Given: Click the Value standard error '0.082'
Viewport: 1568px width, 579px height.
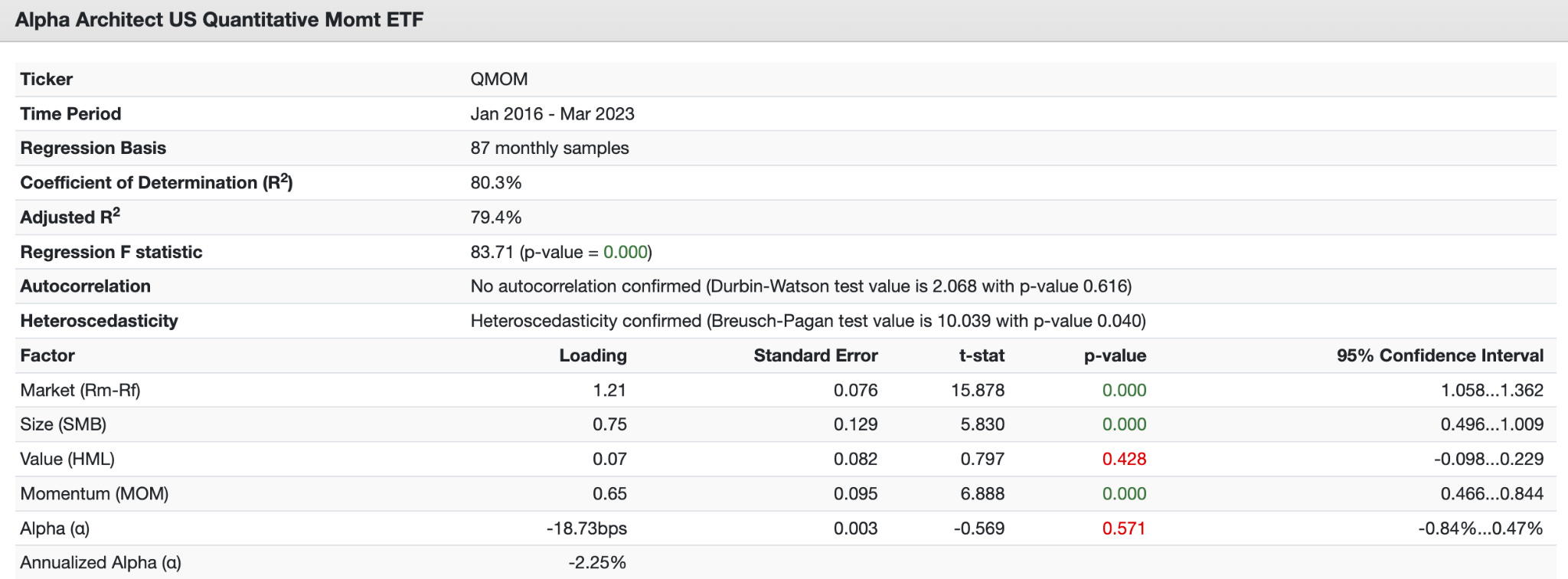Looking at the screenshot, I should (855, 460).
